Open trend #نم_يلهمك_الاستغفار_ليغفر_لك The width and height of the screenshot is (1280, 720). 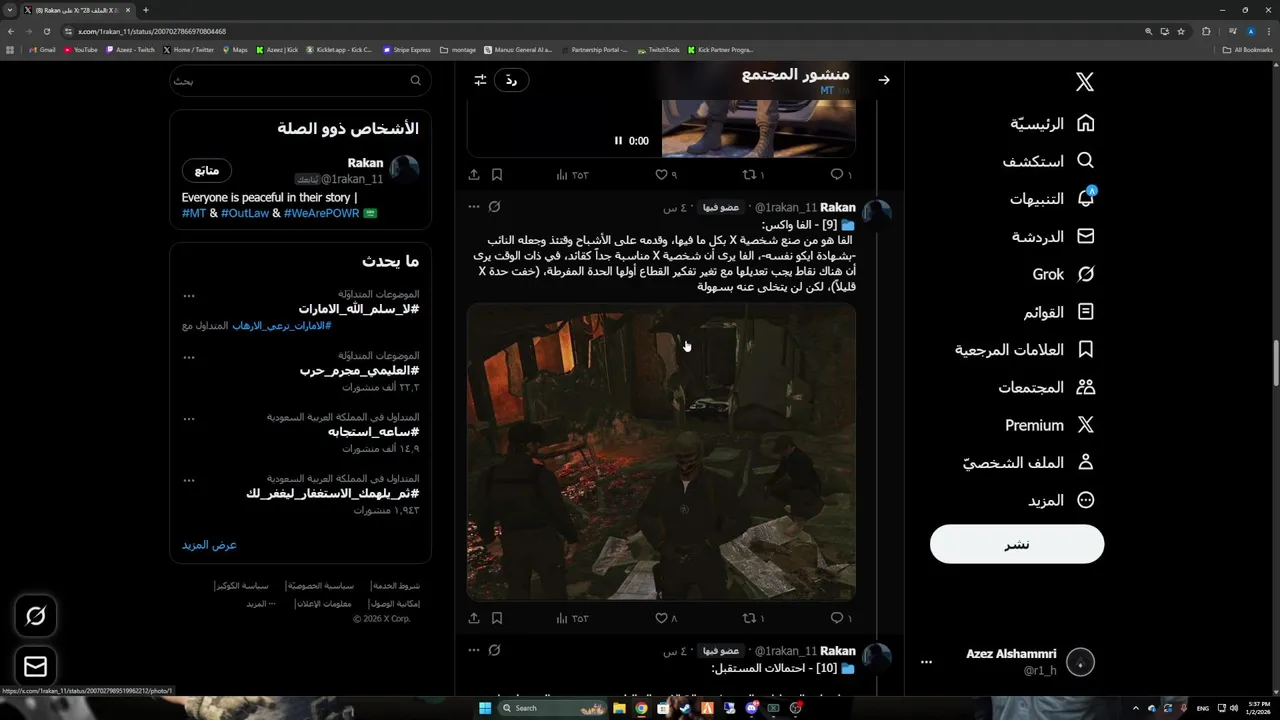click(x=332, y=494)
